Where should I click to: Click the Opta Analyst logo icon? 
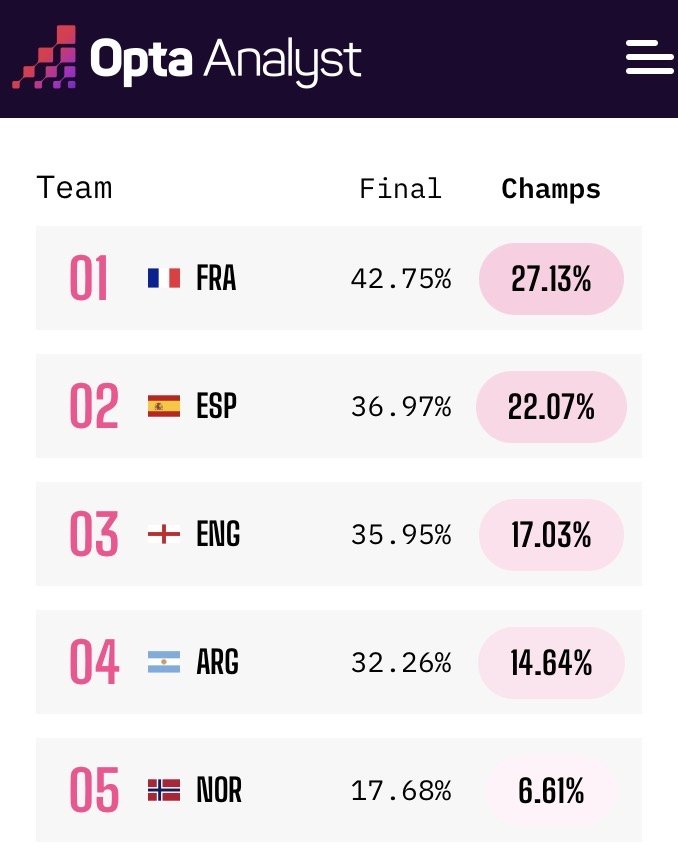pos(44,56)
